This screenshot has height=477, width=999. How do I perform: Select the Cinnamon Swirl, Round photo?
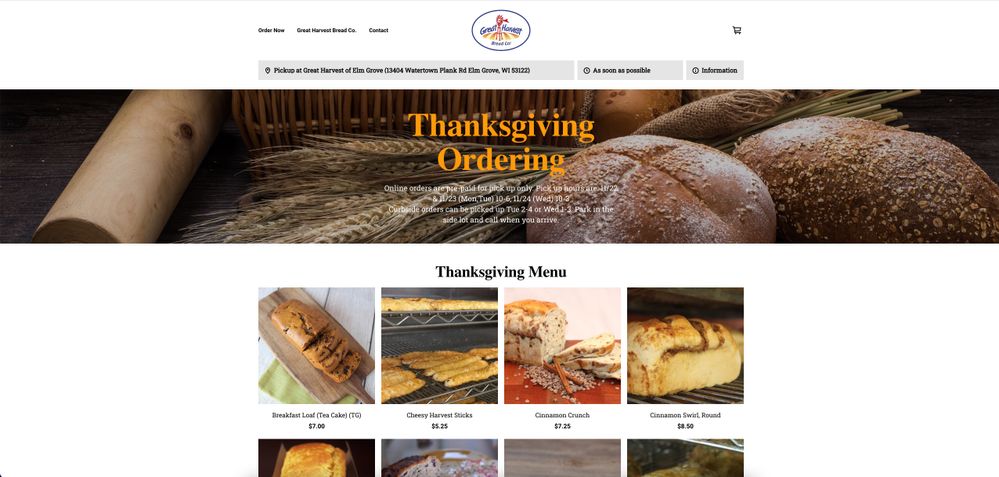(x=686, y=345)
